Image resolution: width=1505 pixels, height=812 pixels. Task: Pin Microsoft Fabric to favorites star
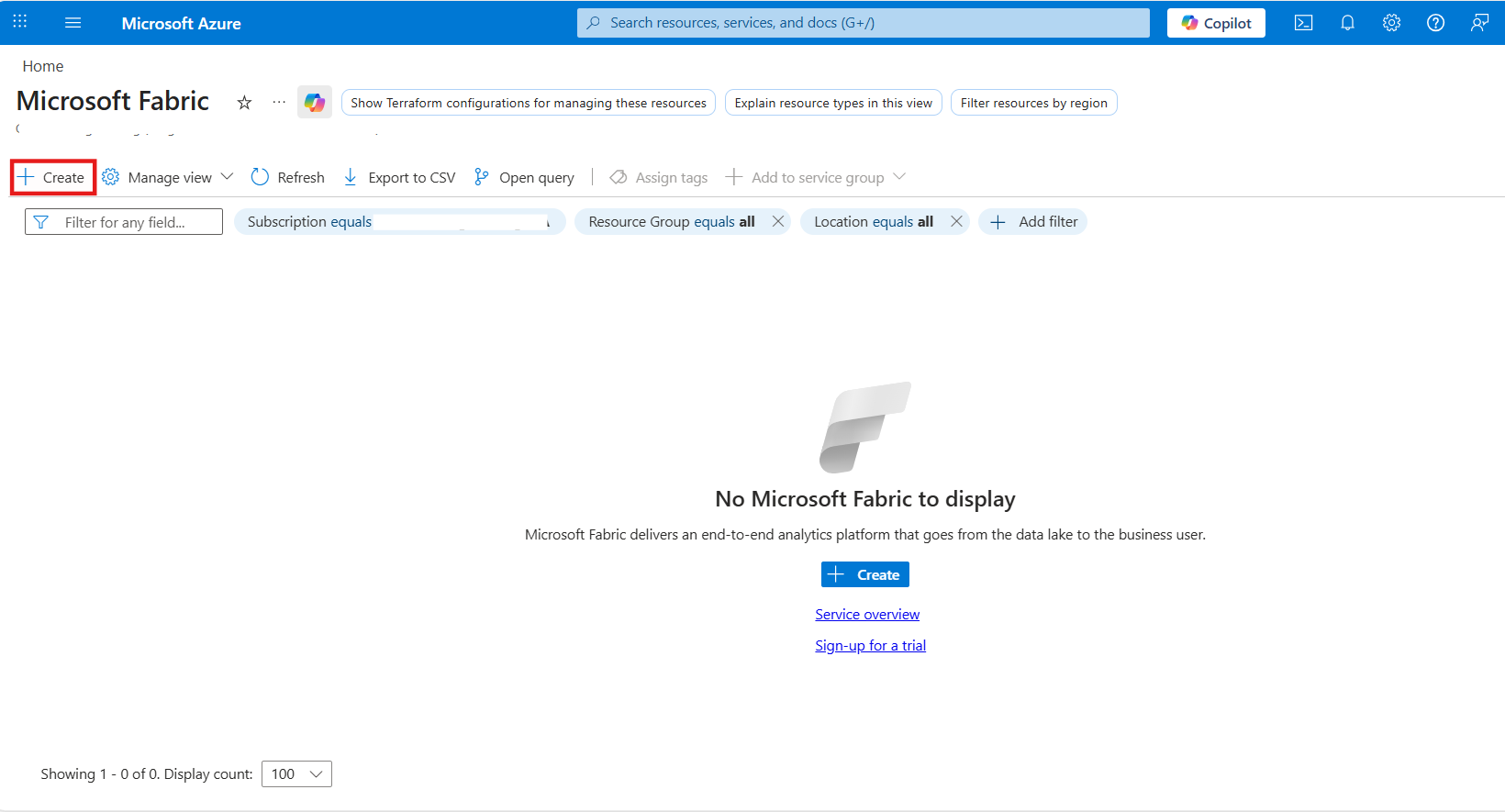[x=244, y=103]
